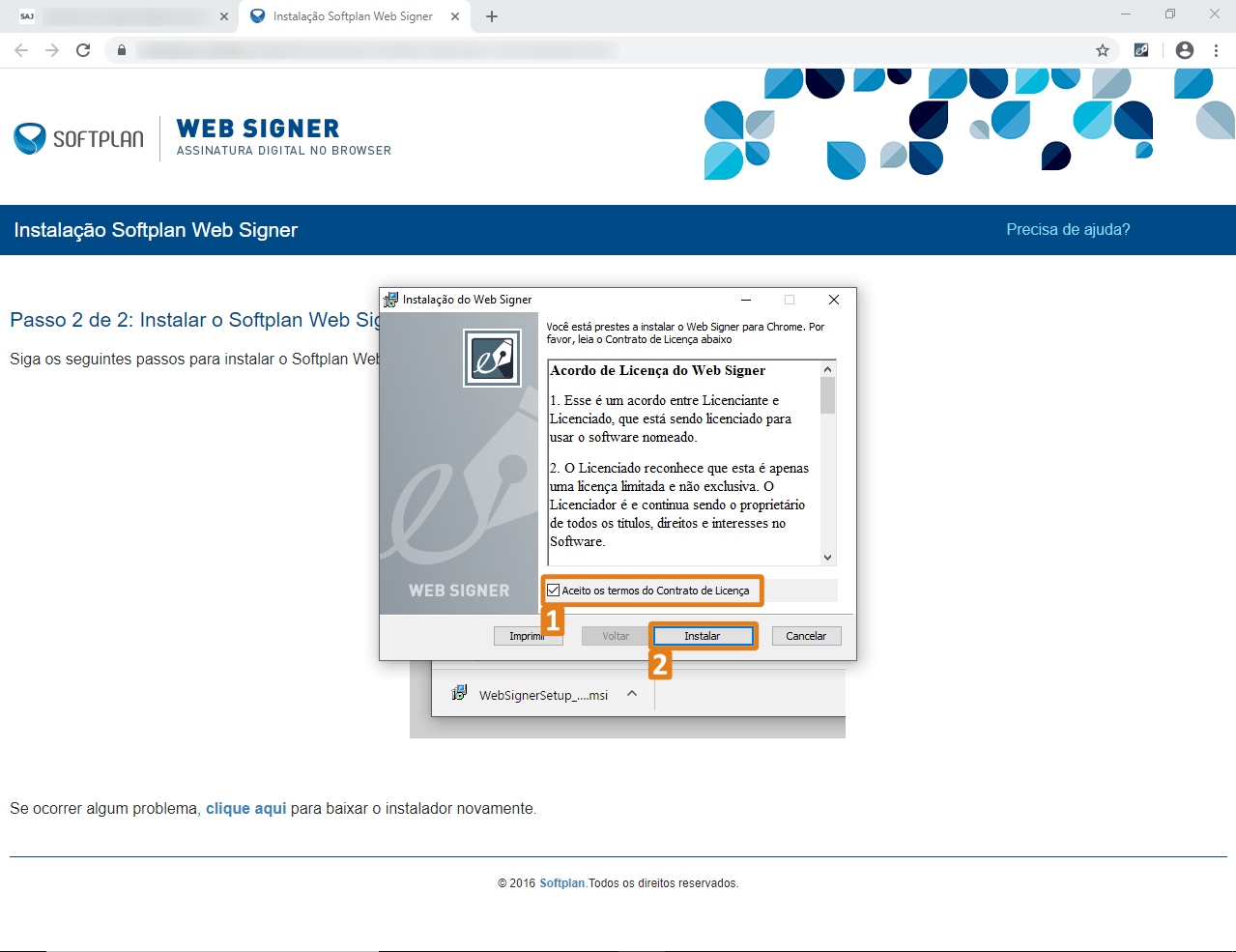Click the Instalação Softplan Web Signer banner title

(156, 230)
